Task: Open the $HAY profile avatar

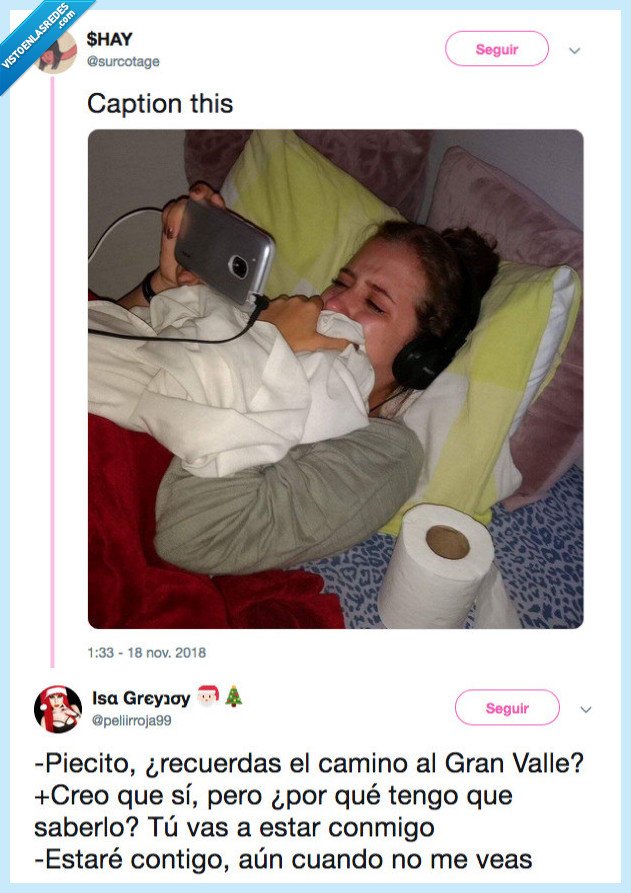Action: point(57,54)
